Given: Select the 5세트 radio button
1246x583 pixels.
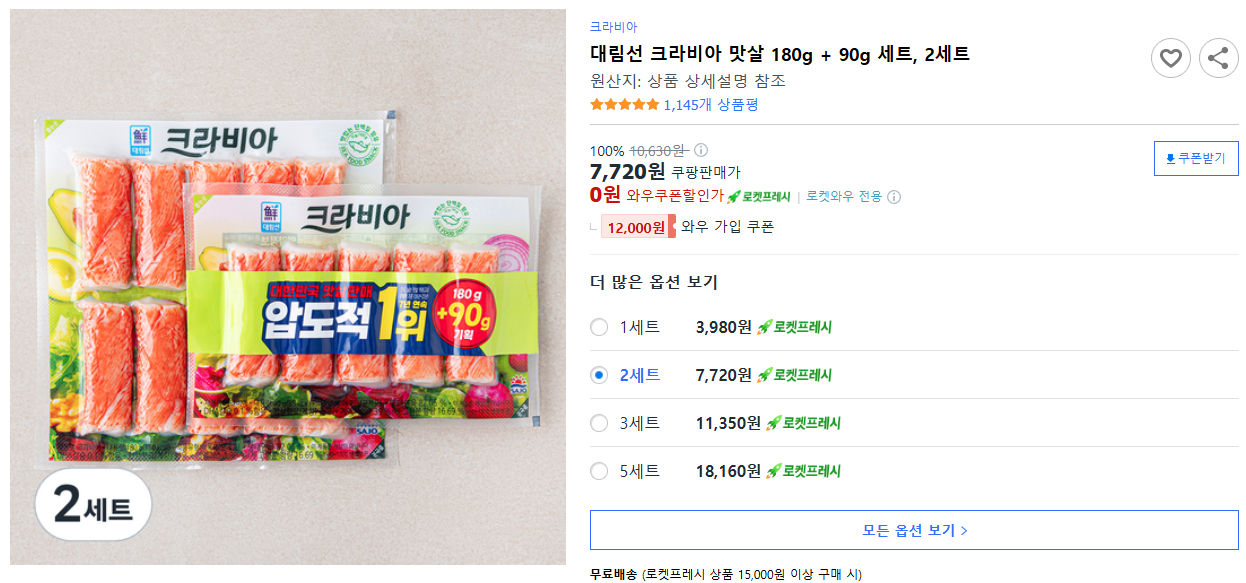Looking at the screenshot, I should point(600,470).
